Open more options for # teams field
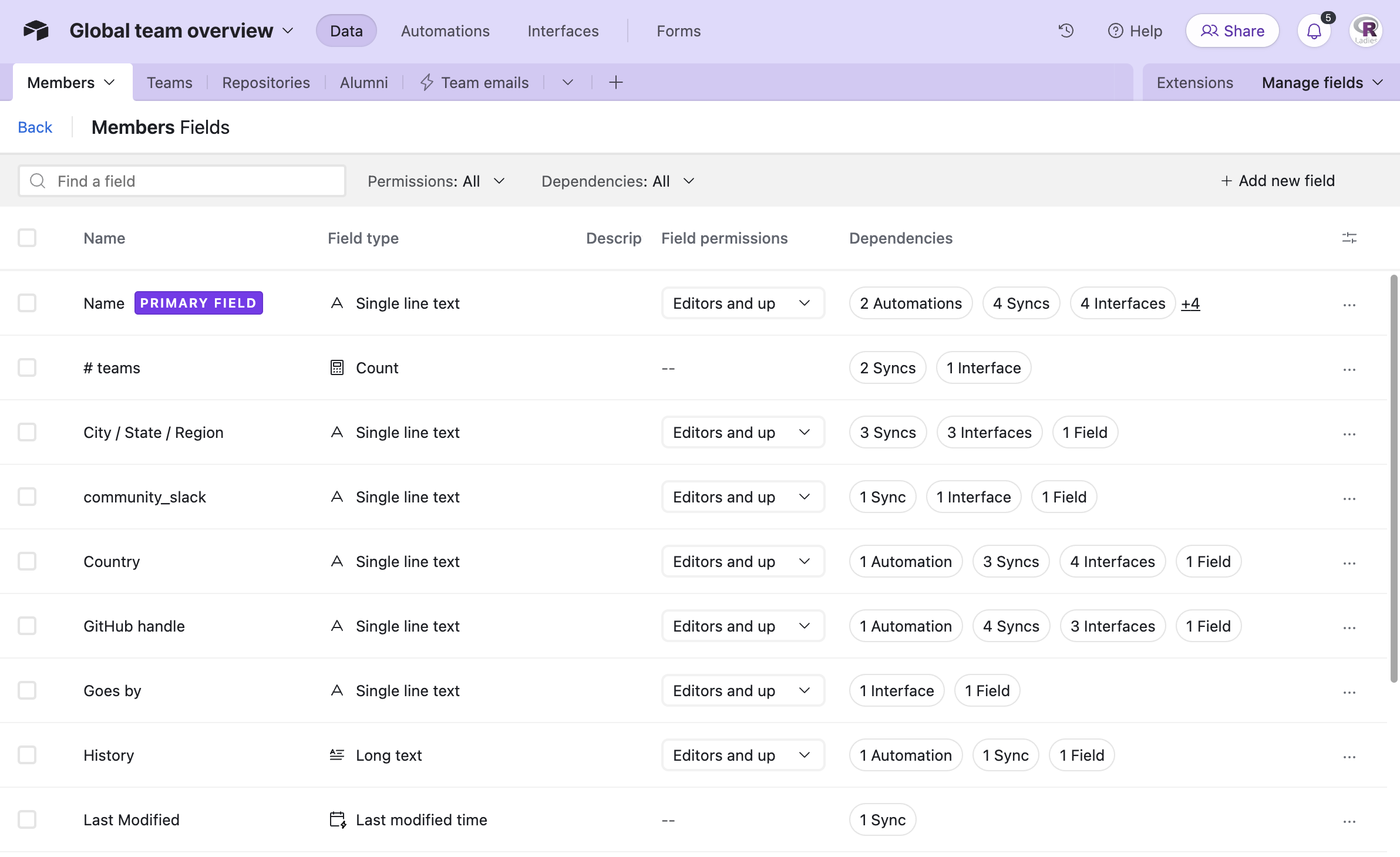 (1349, 369)
